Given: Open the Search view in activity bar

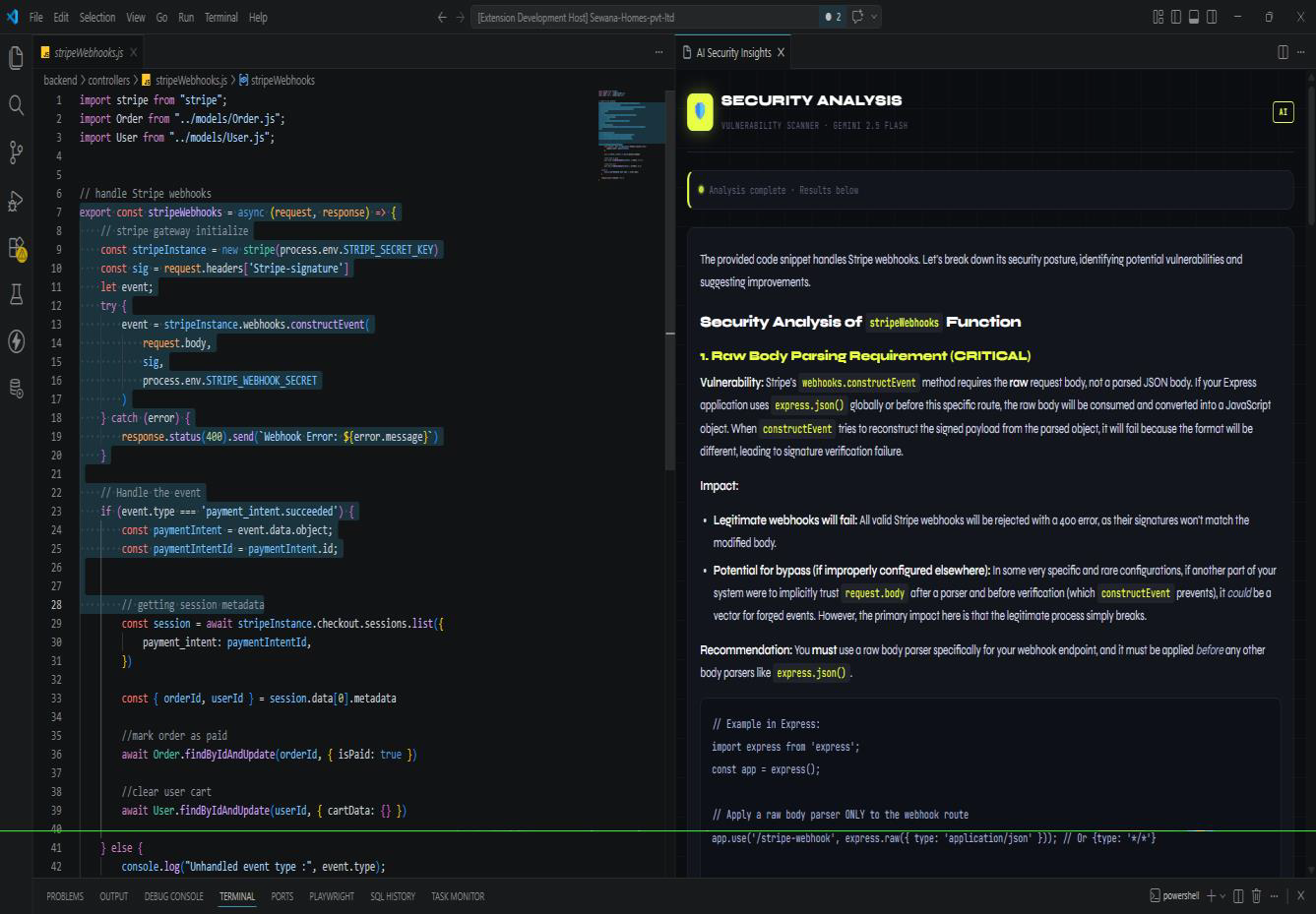Looking at the screenshot, I should (16, 105).
